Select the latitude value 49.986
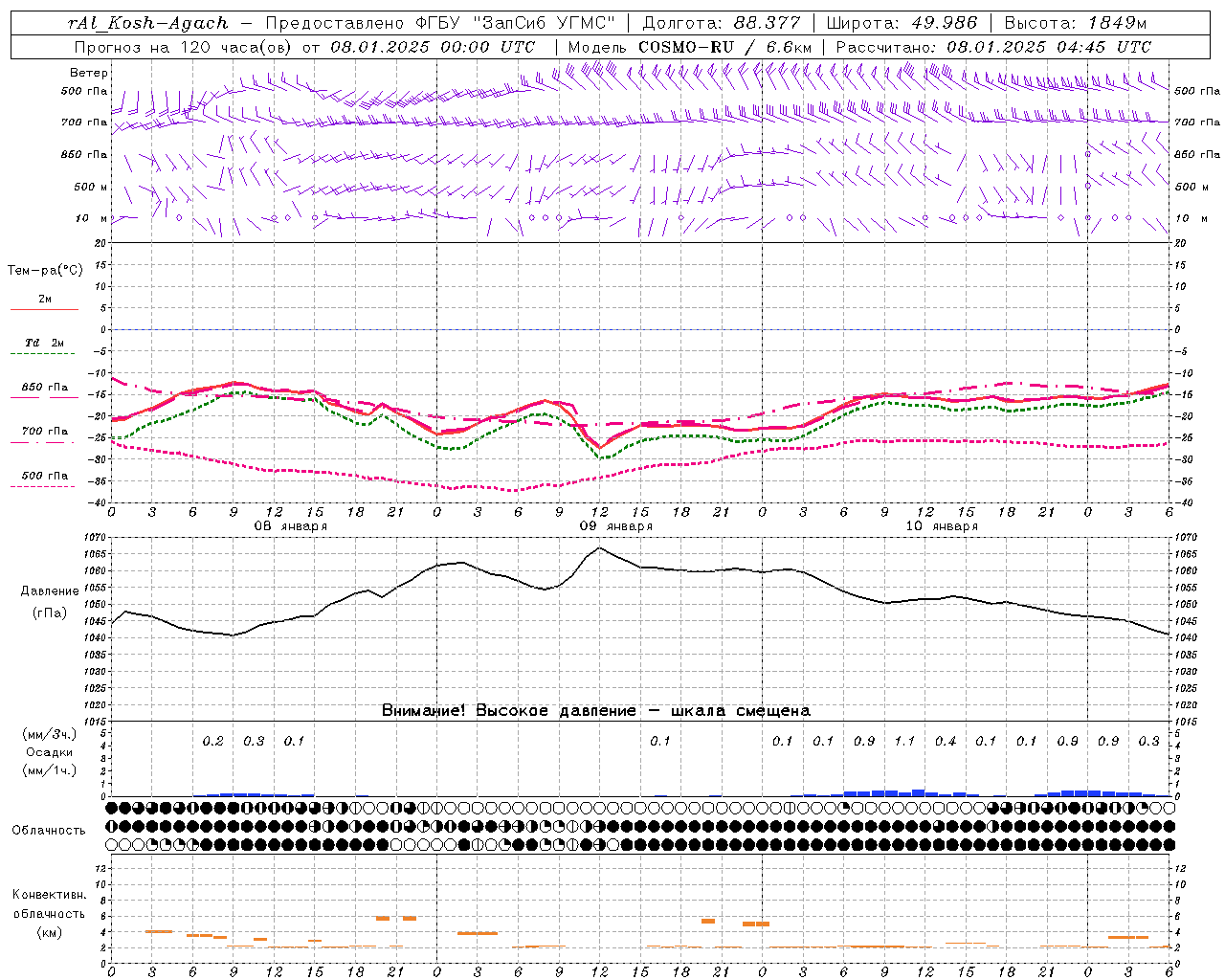This screenshot has height=980, width=1225. pyautogui.click(x=944, y=23)
